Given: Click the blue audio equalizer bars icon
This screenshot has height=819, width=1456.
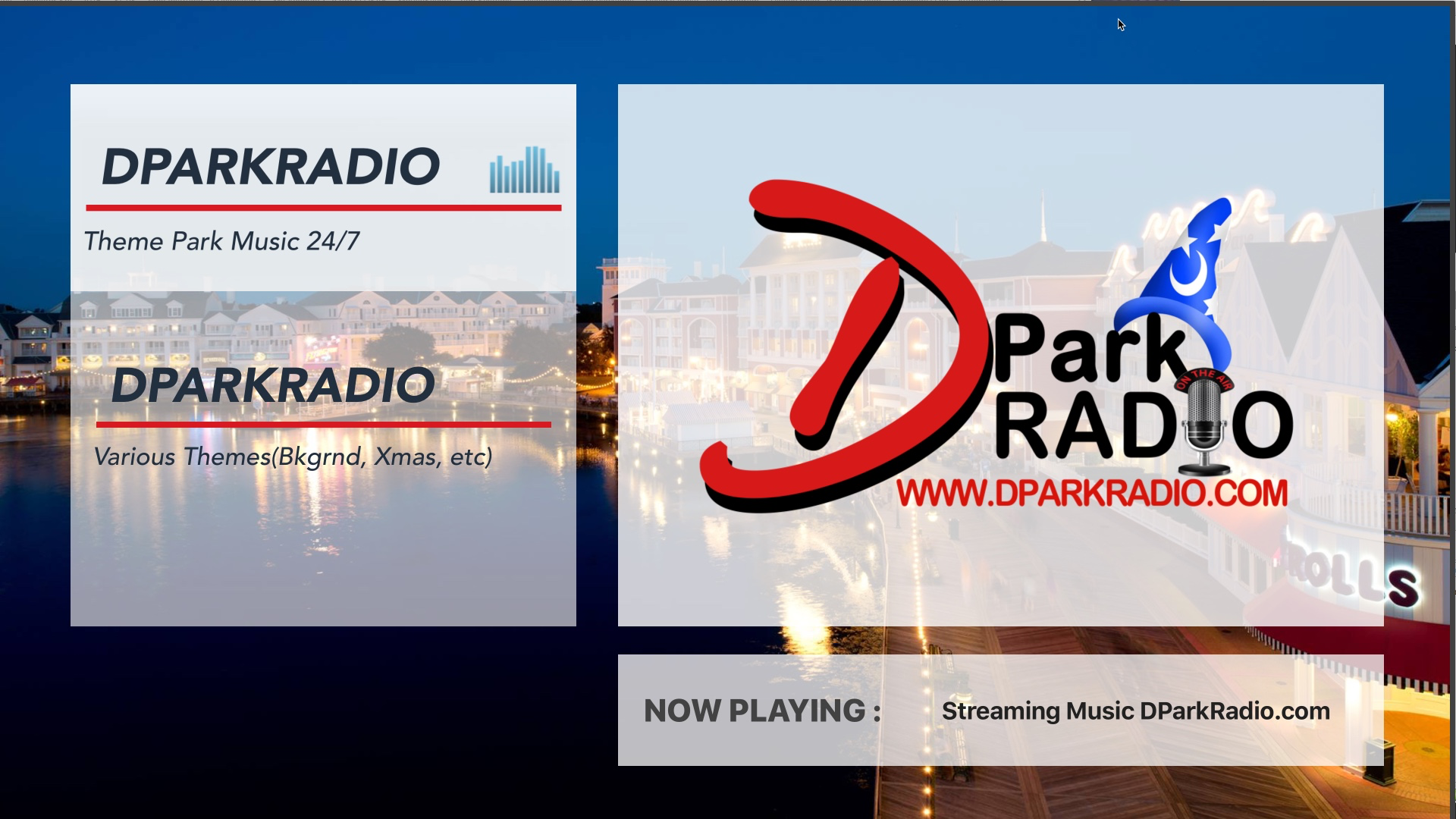Looking at the screenshot, I should point(525,169).
